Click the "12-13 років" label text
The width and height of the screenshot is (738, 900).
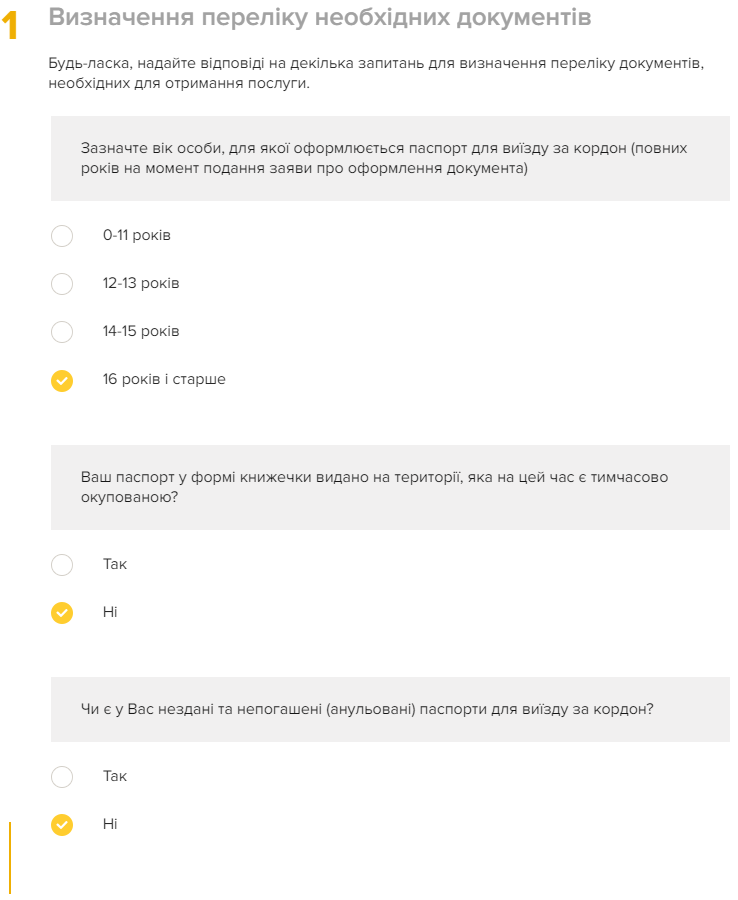coord(141,284)
